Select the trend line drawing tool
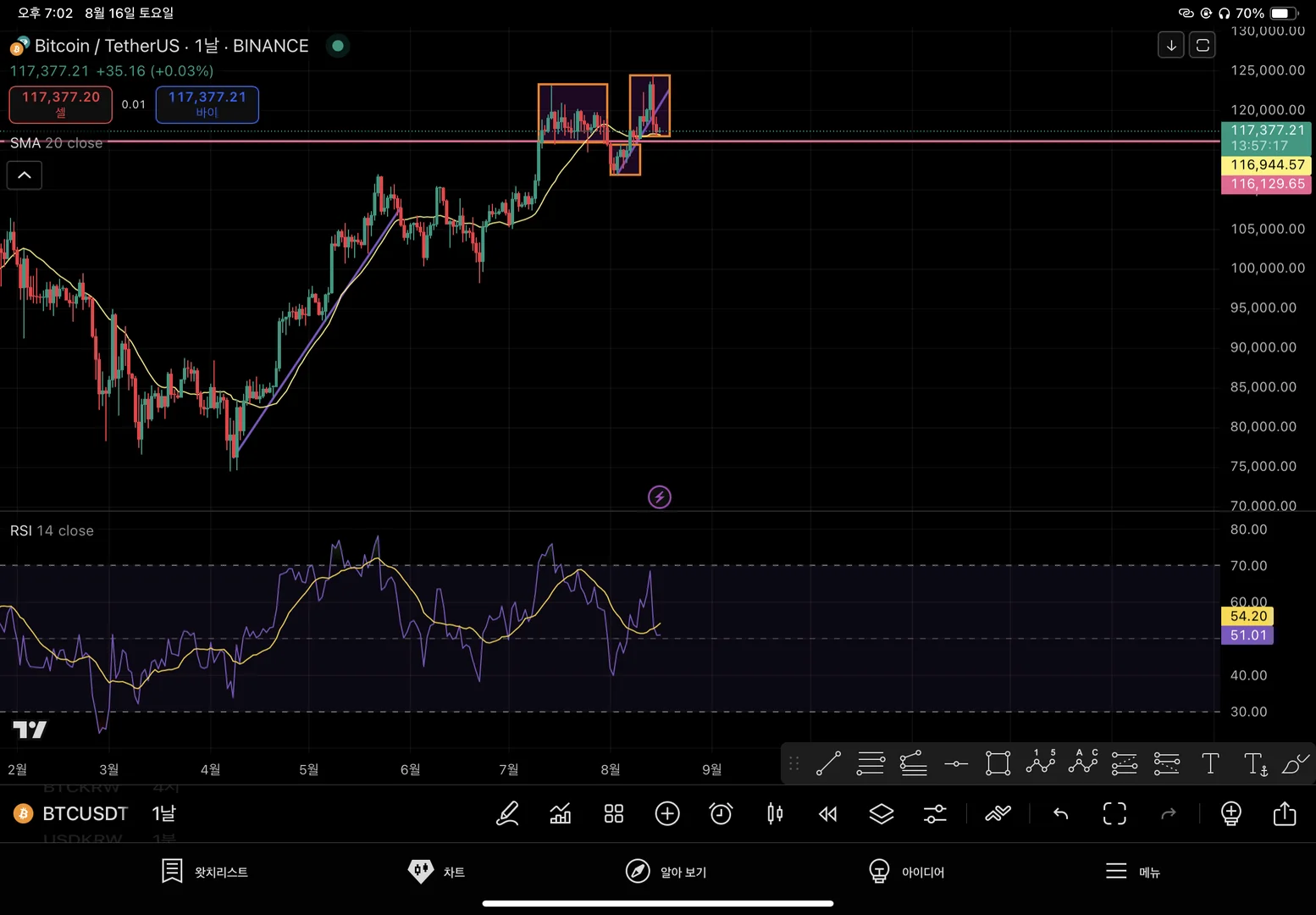1316x915 pixels. click(828, 763)
